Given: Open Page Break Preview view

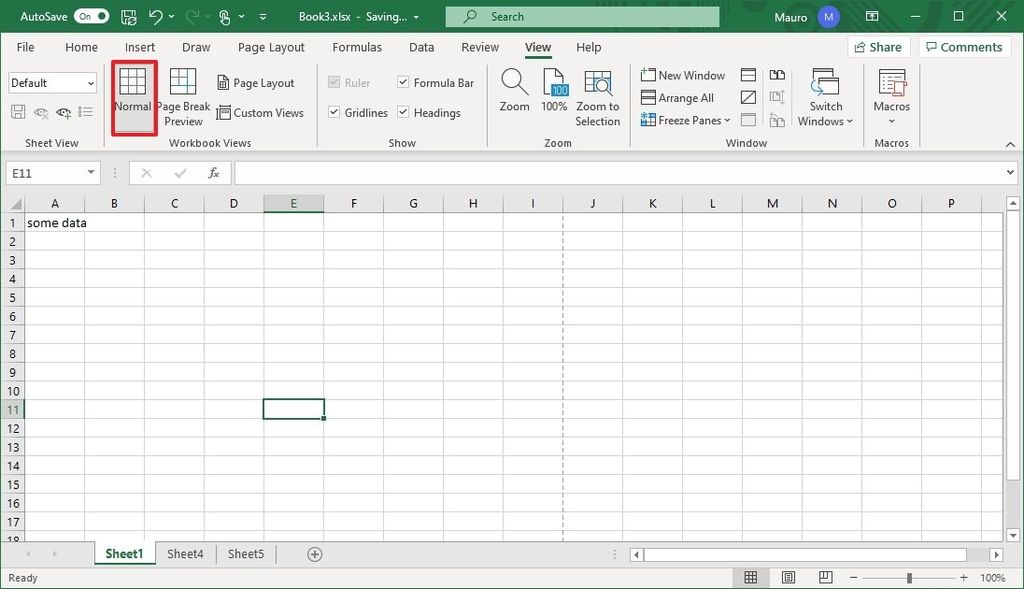Looking at the screenshot, I should 182,95.
